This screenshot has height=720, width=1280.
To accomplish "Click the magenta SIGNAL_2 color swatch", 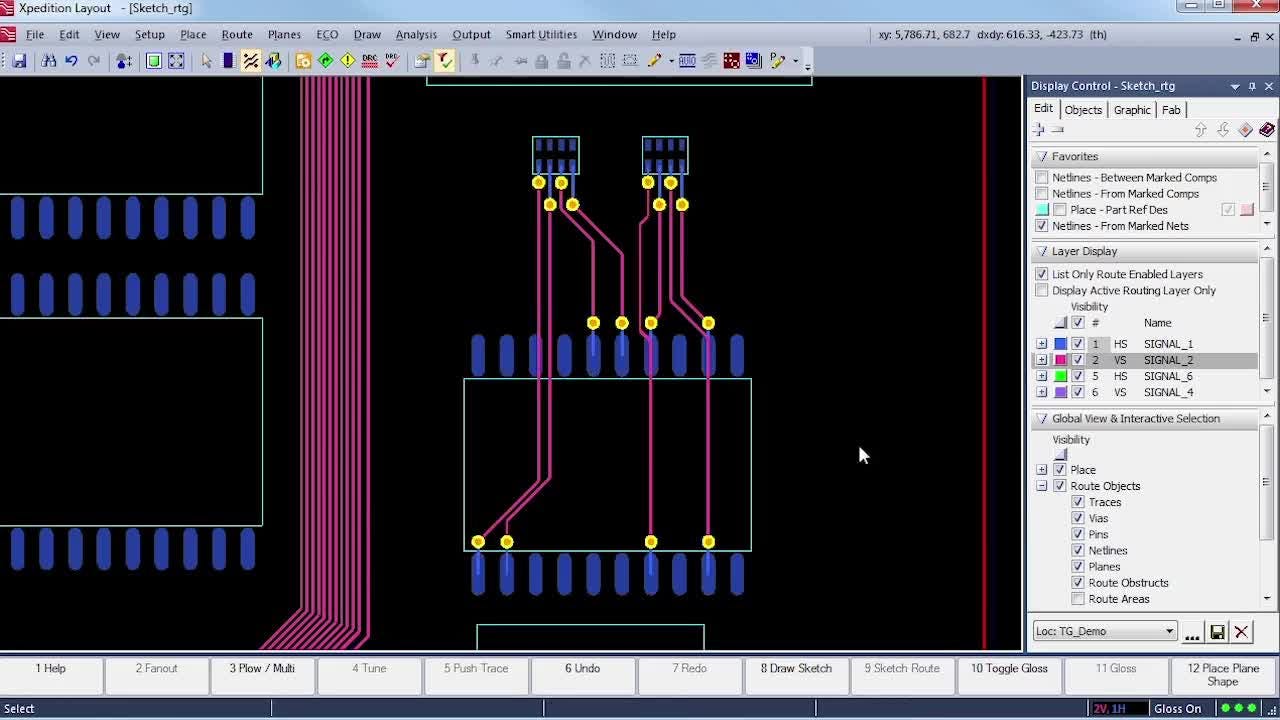I will tap(1061, 360).
